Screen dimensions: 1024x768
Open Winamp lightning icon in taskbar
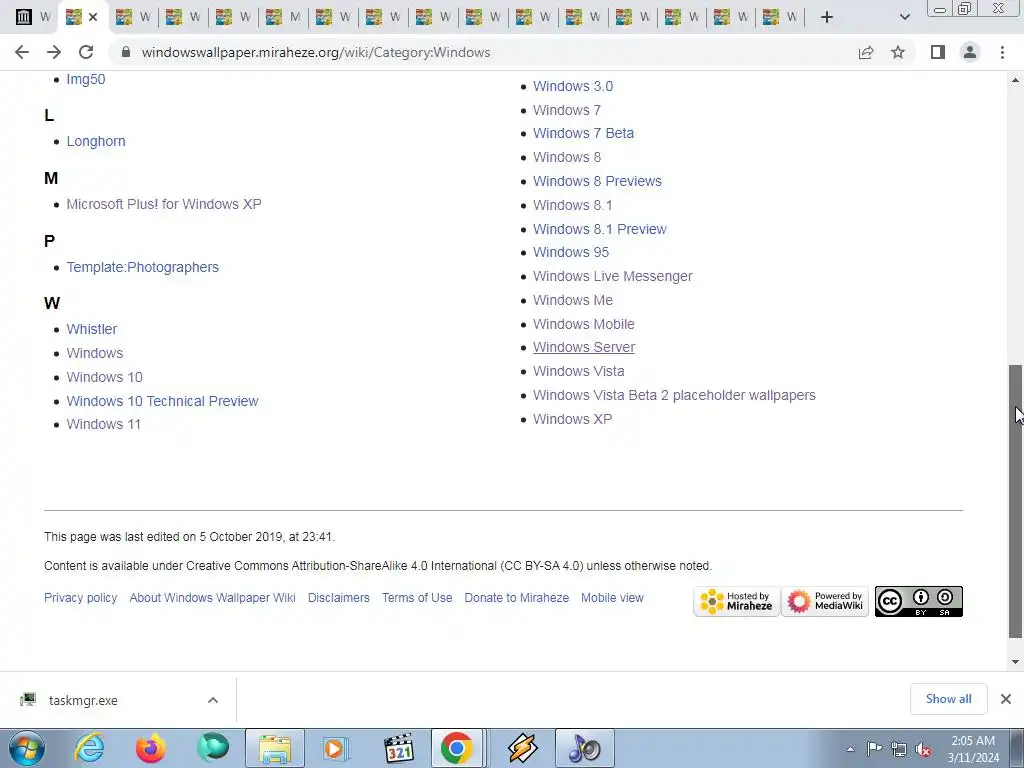point(522,748)
